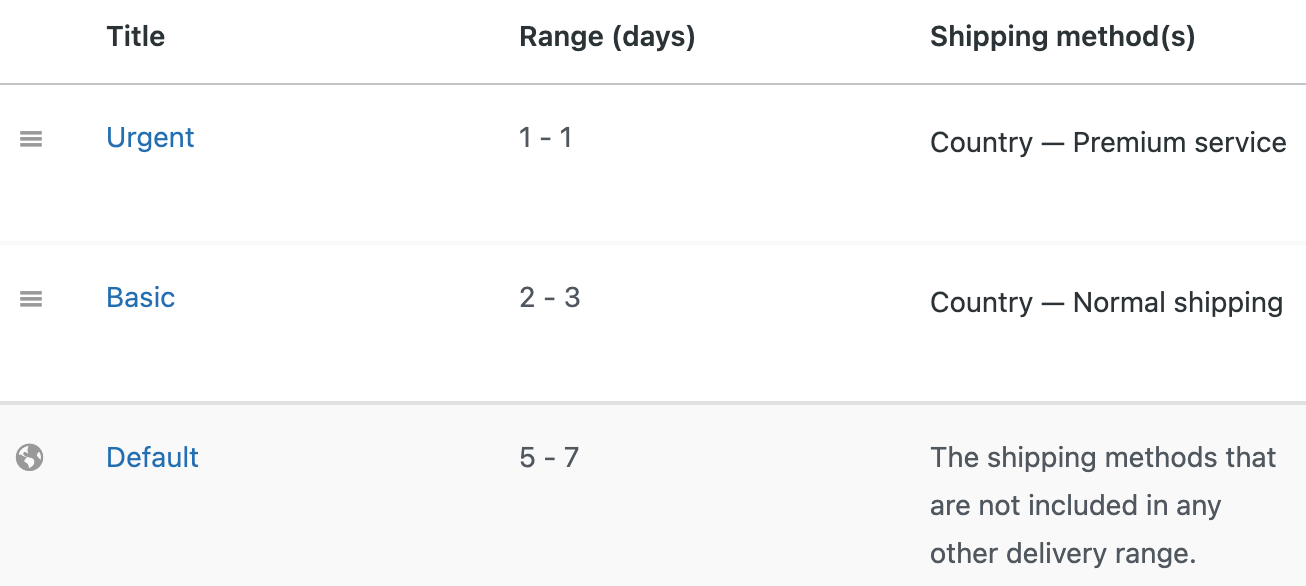
Task: Click the Title column header
Action: 135,36
